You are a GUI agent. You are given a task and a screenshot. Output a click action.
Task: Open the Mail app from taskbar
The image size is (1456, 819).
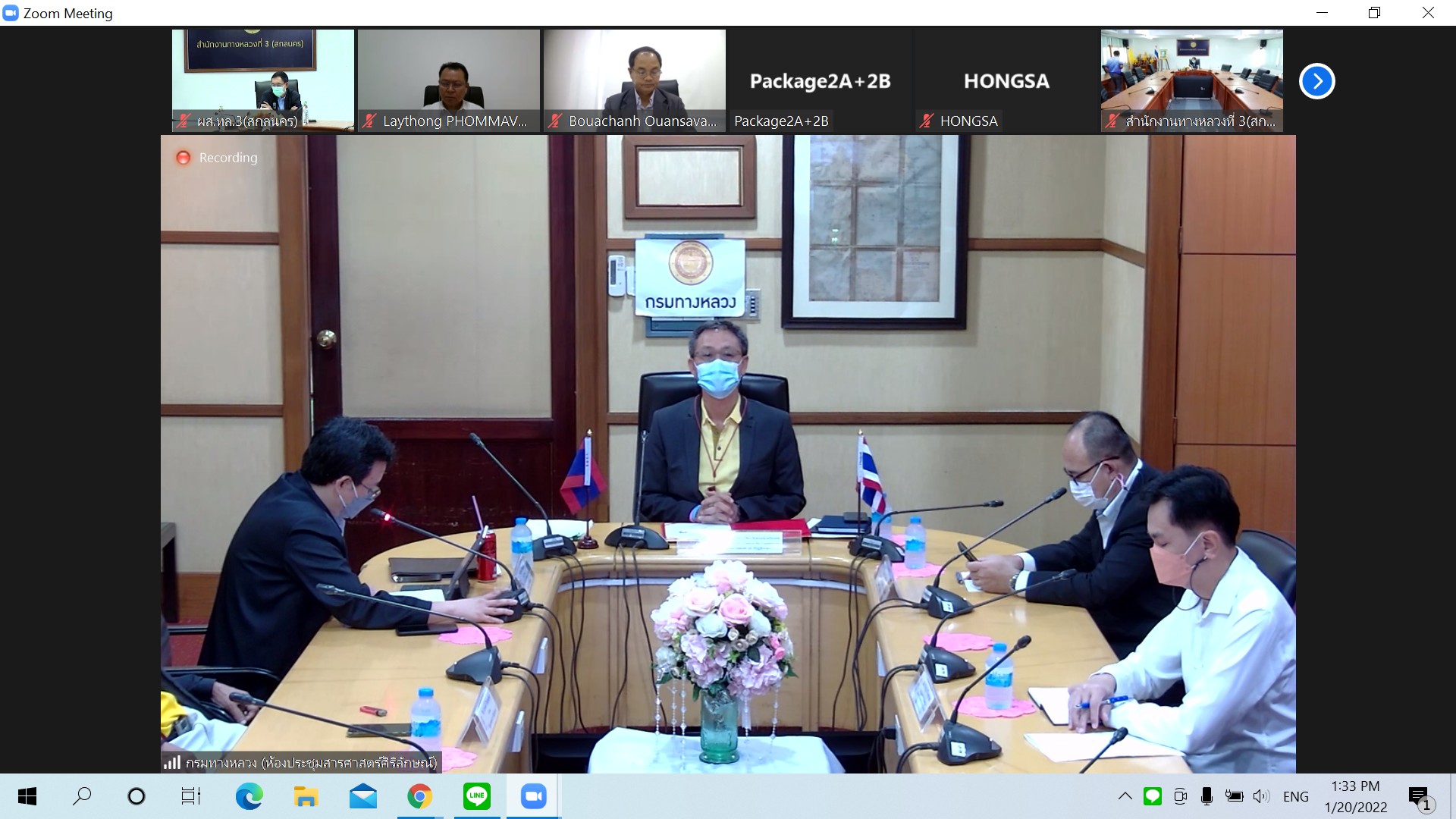click(x=362, y=796)
